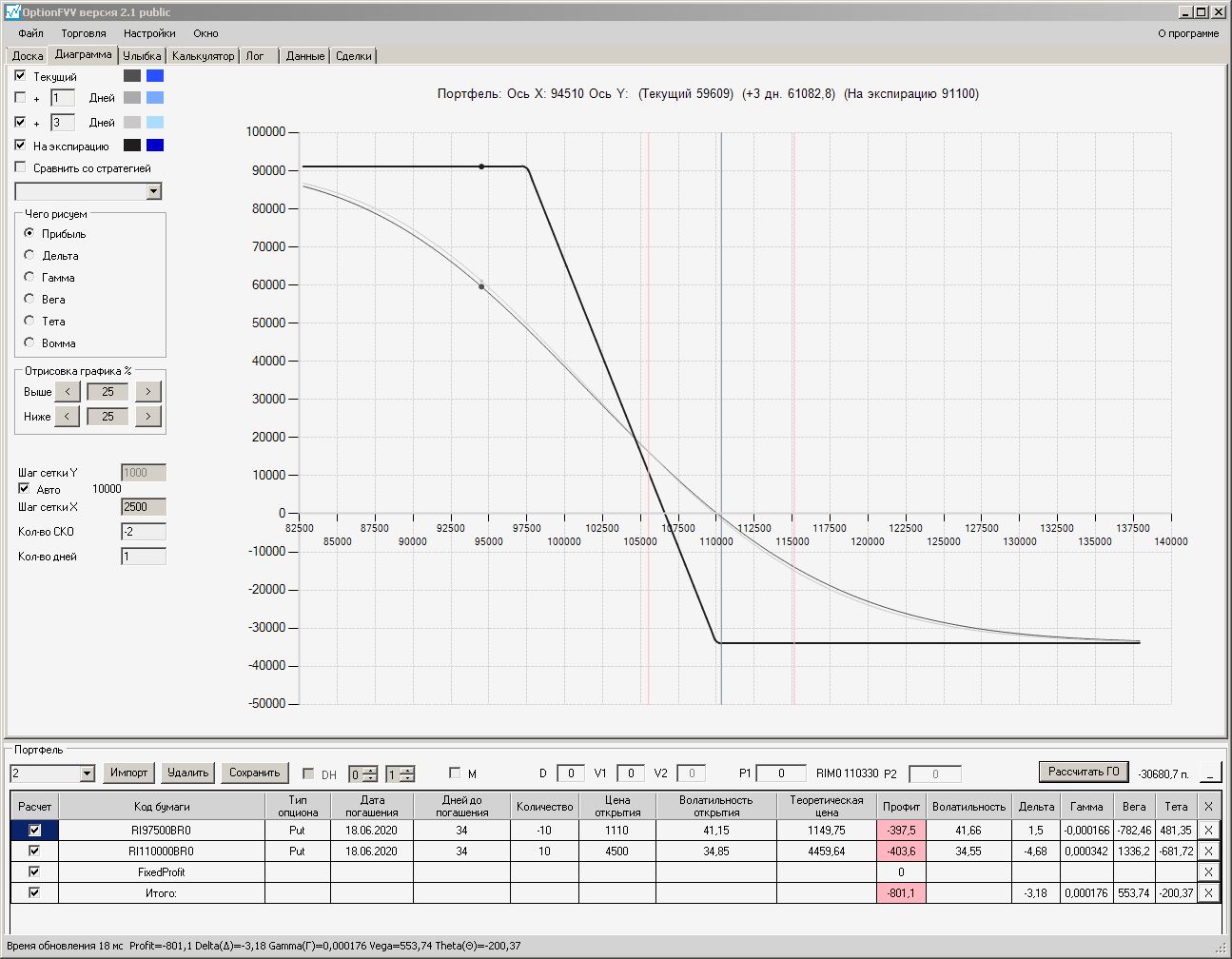Increase the Ниже chart margin percent
Viewport: 1232px width, 959px height.
[x=147, y=417]
